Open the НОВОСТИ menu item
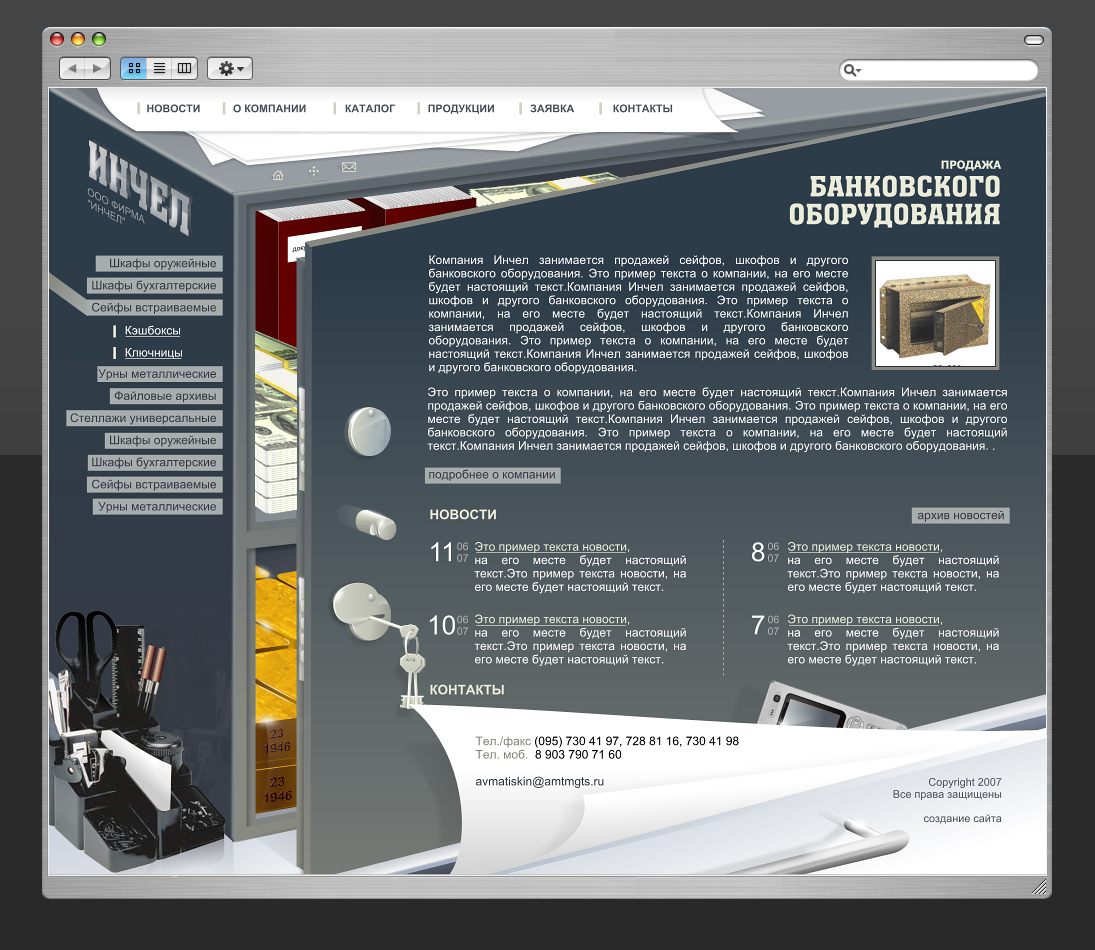The height and width of the screenshot is (950, 1095). [x=173, y=108]
